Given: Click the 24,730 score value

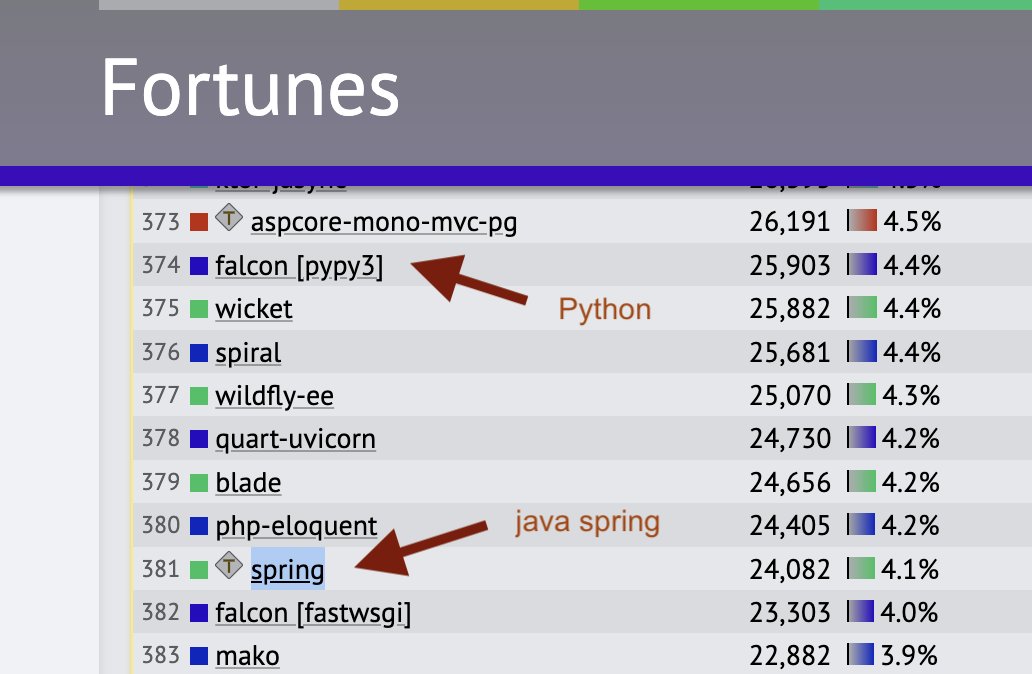Looking at the screenshot, I should tap(790, 439).
